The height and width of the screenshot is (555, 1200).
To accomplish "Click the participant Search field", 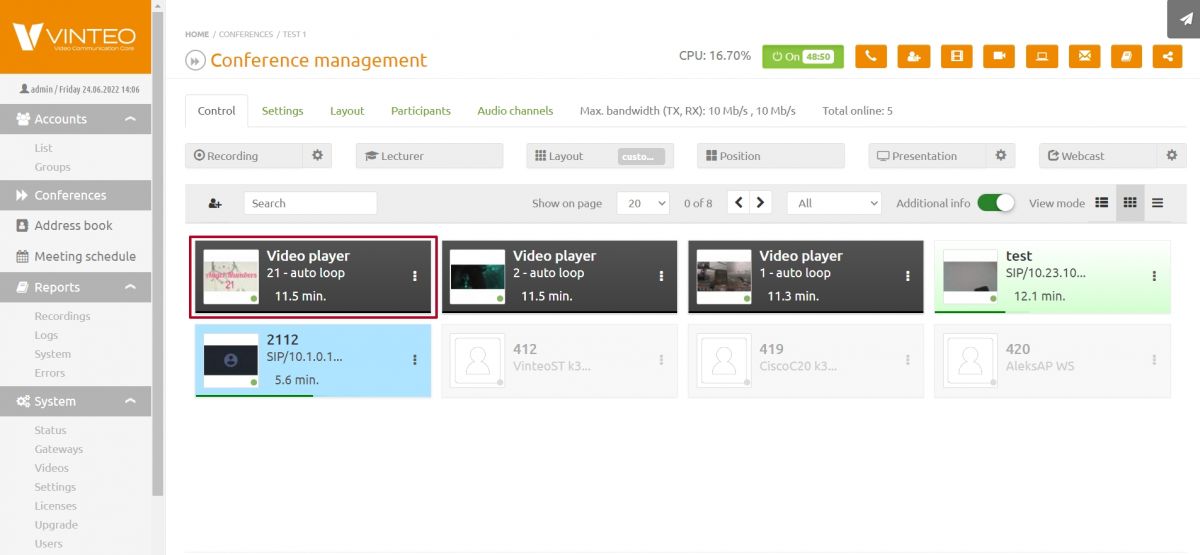I will pos(310,203).
